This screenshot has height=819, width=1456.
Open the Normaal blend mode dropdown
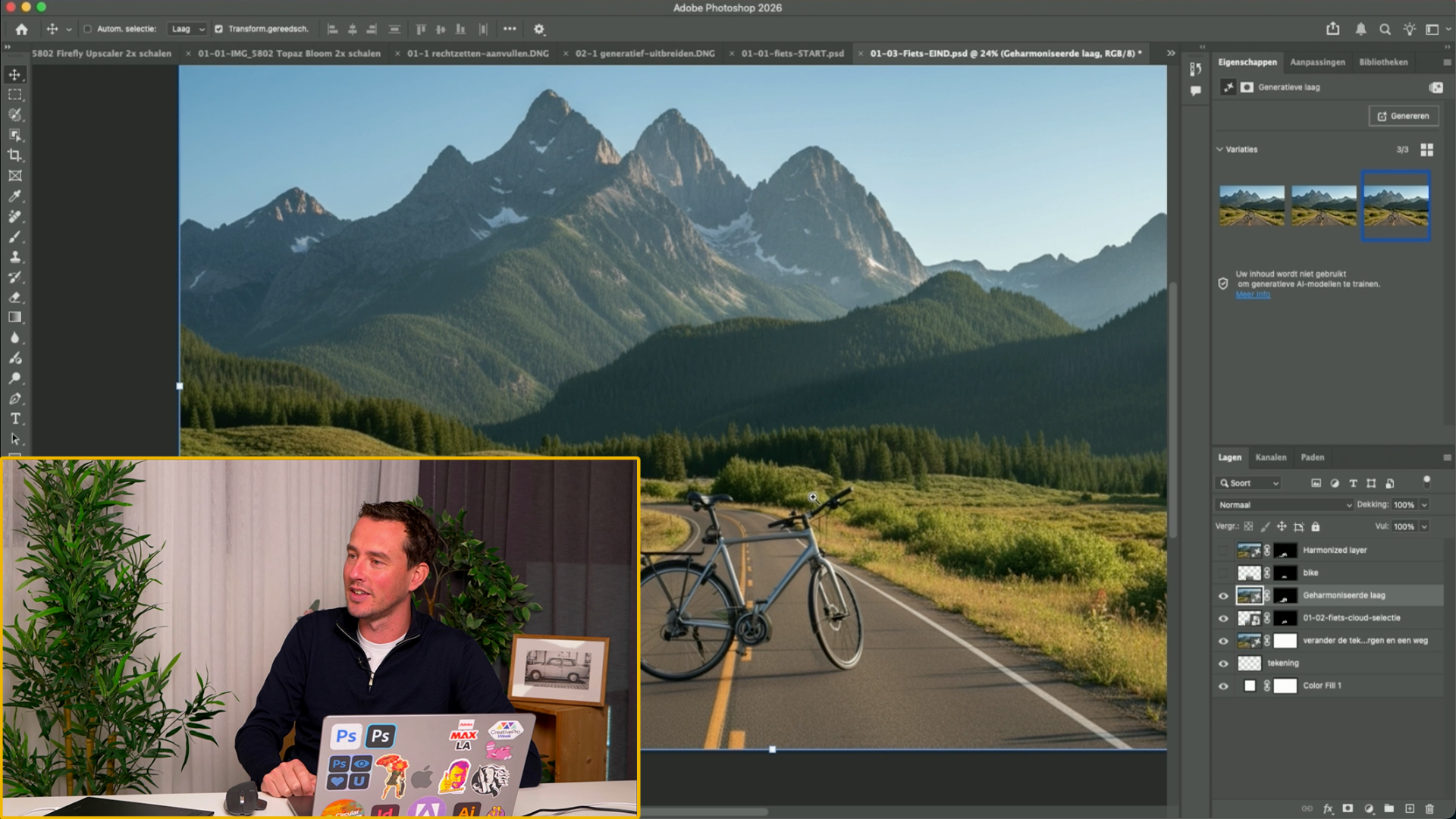coord(1285,505)
